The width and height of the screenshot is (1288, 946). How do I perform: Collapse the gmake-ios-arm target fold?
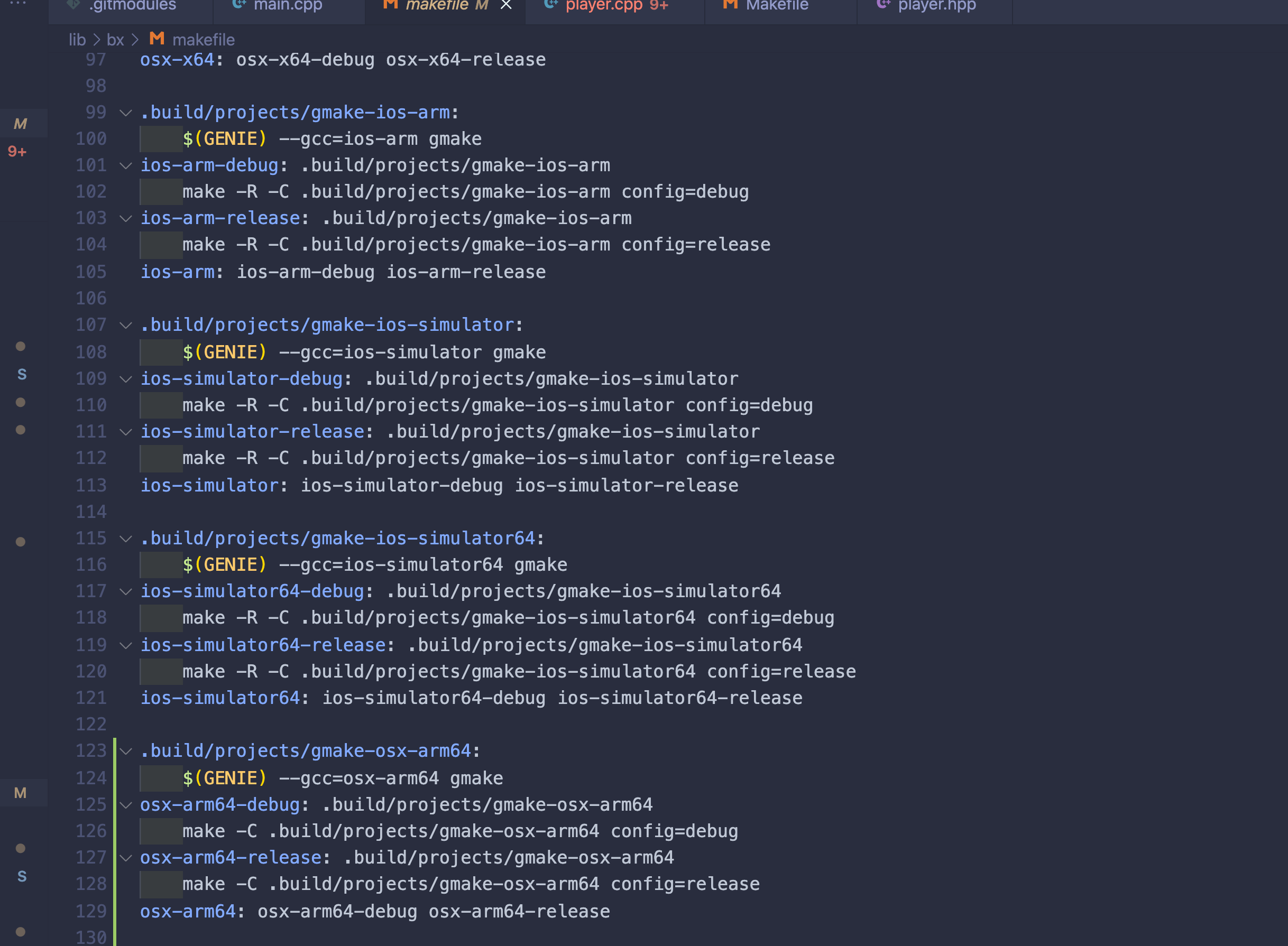[x=125, y=113]
